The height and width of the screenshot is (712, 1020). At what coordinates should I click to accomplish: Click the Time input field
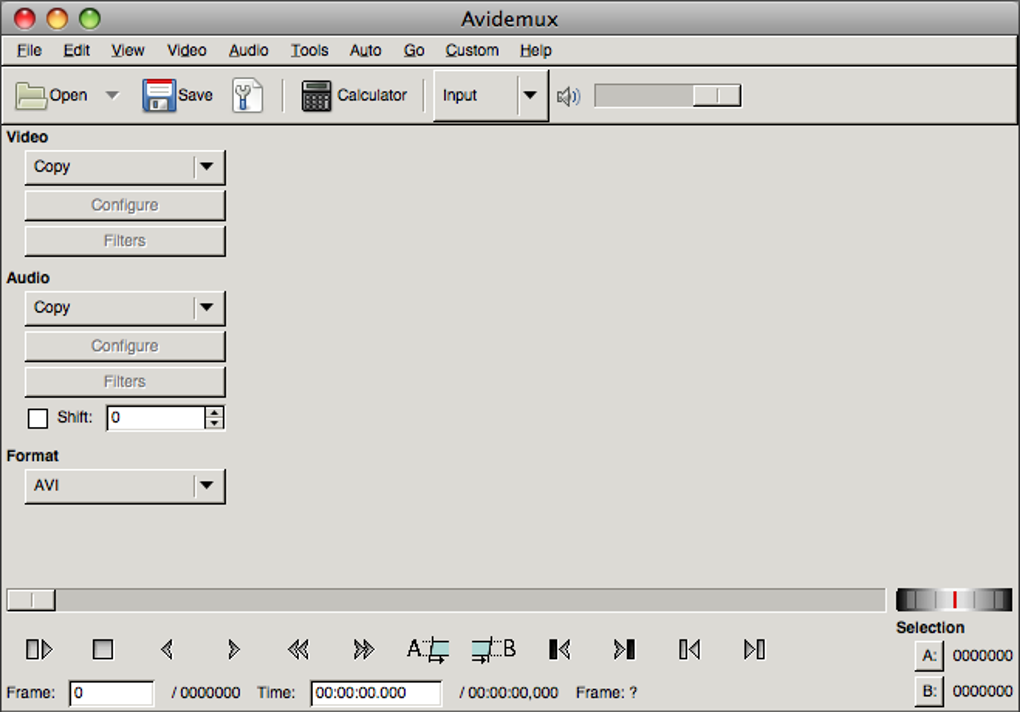point(376,693)
